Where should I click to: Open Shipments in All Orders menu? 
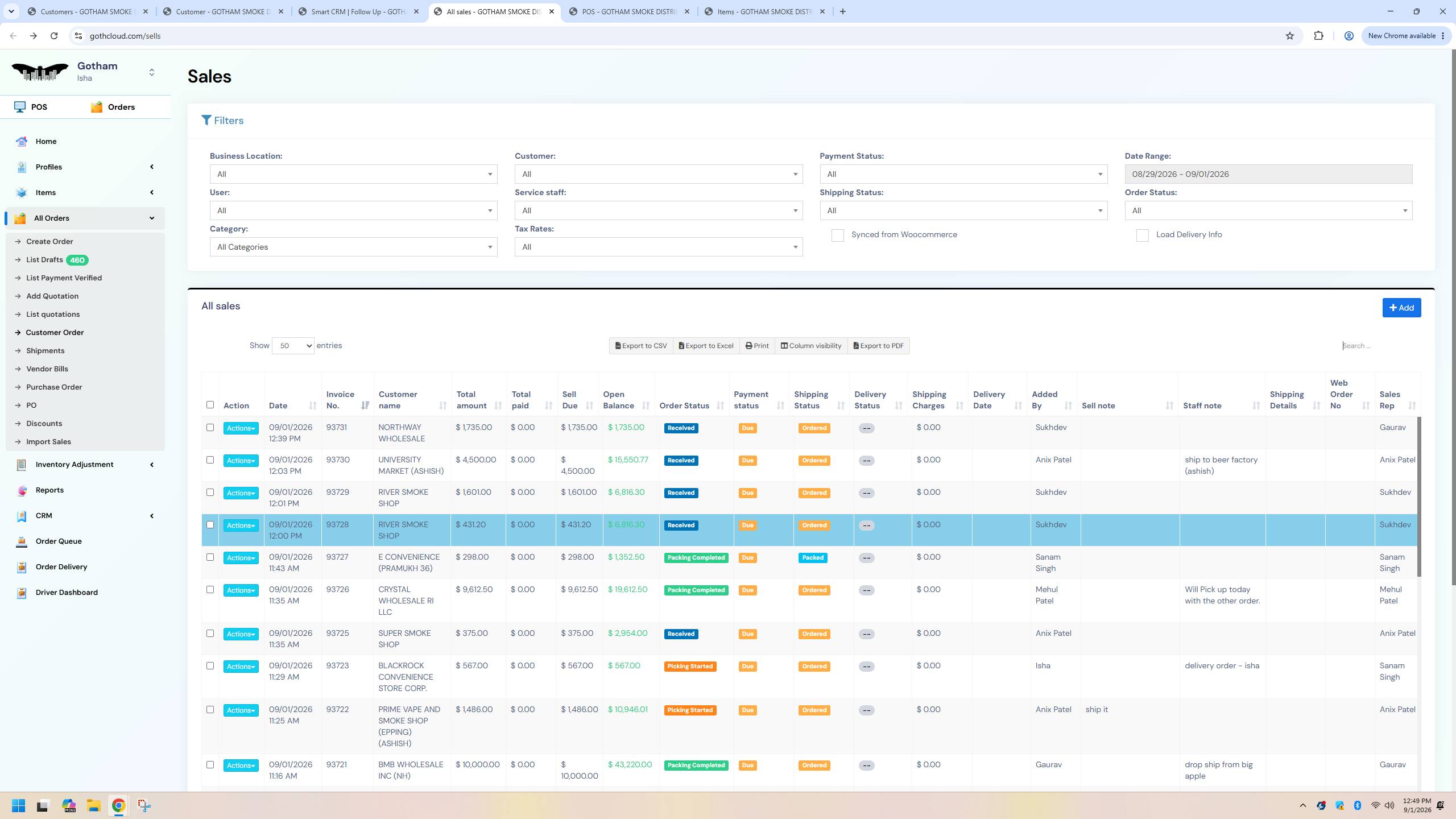[45, 351]
